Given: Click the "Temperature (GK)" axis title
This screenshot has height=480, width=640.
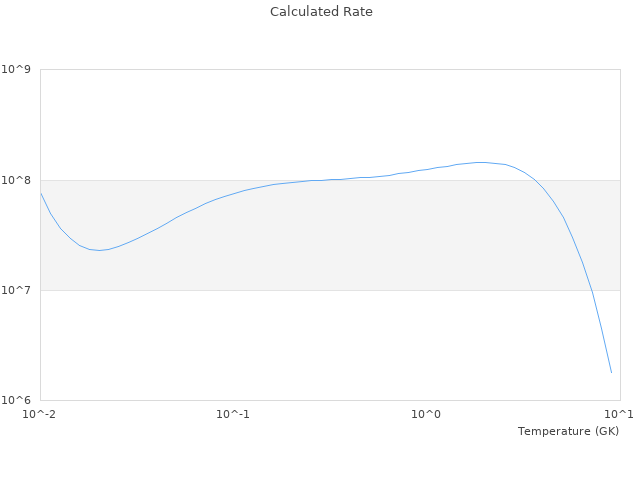Looking at the screenshot, I should [x=568, y=431].
